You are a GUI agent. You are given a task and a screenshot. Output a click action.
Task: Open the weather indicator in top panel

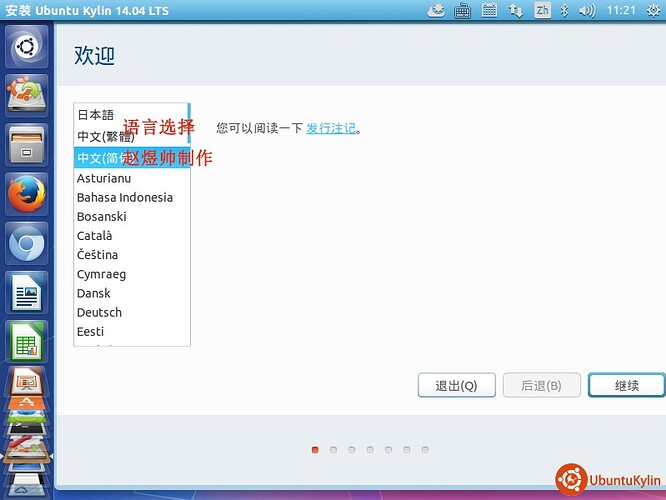pyautogui.click(x=436, y=10)
